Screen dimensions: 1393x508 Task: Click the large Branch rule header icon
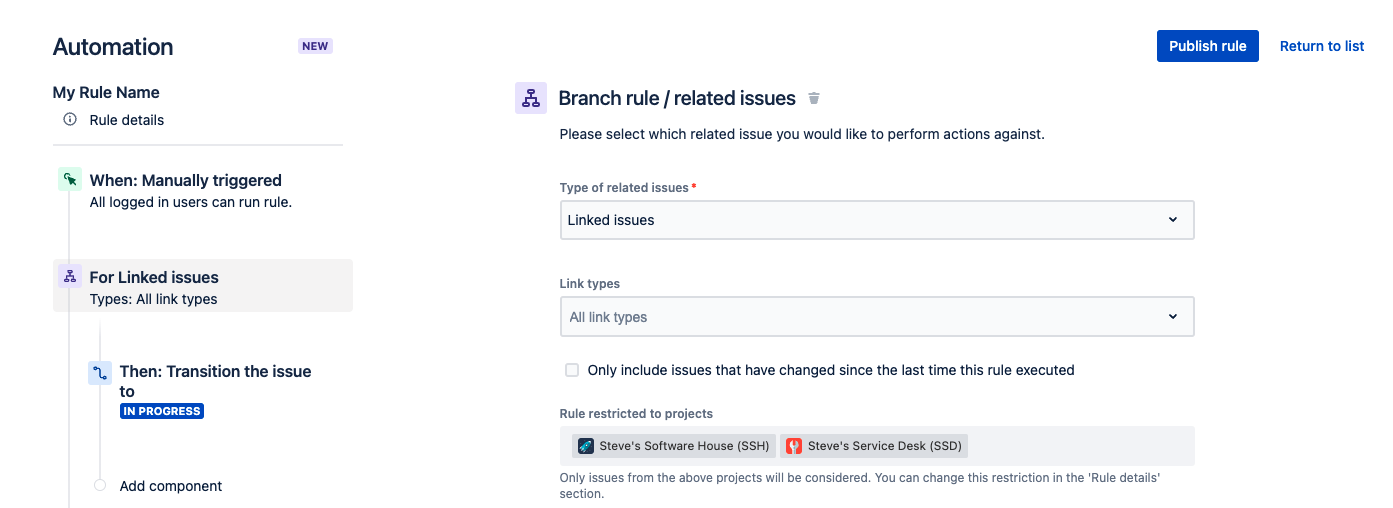(531, 98)
